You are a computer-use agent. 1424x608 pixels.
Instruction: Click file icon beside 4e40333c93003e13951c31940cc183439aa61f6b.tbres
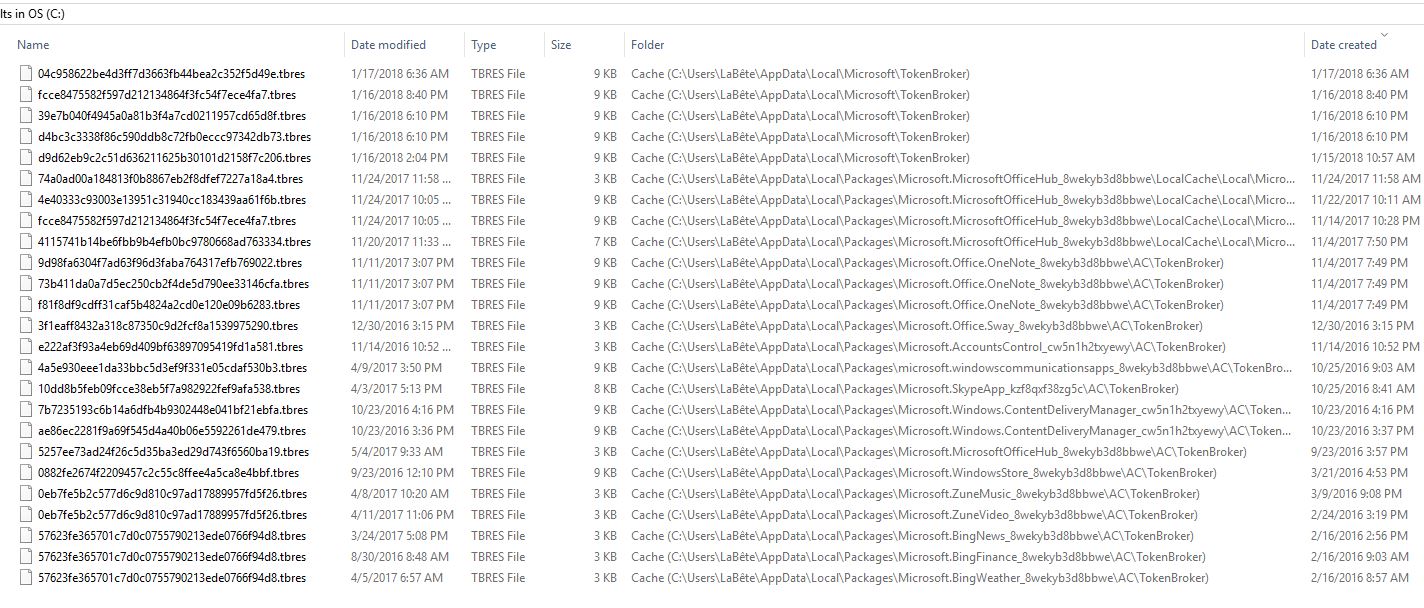click(27, 200)
